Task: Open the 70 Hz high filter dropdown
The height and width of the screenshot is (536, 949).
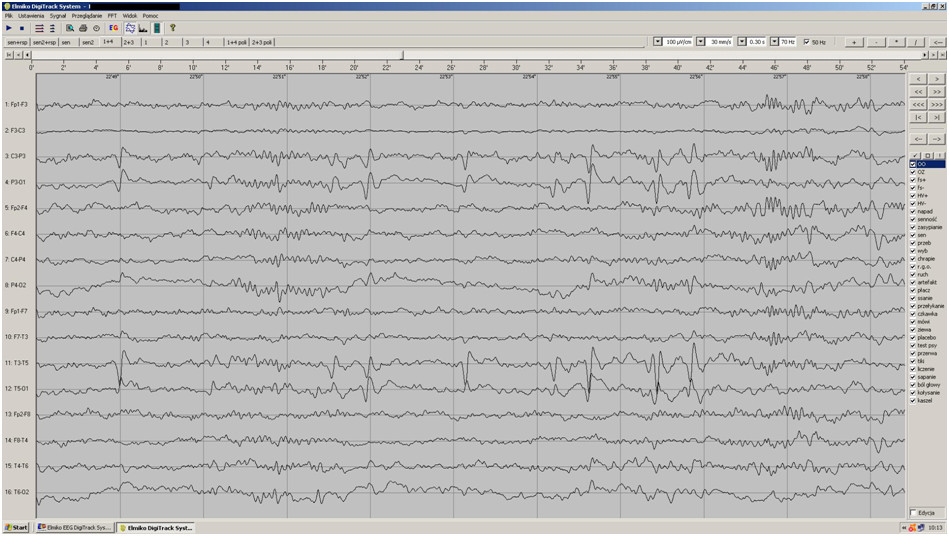Action: click(774, 42)
